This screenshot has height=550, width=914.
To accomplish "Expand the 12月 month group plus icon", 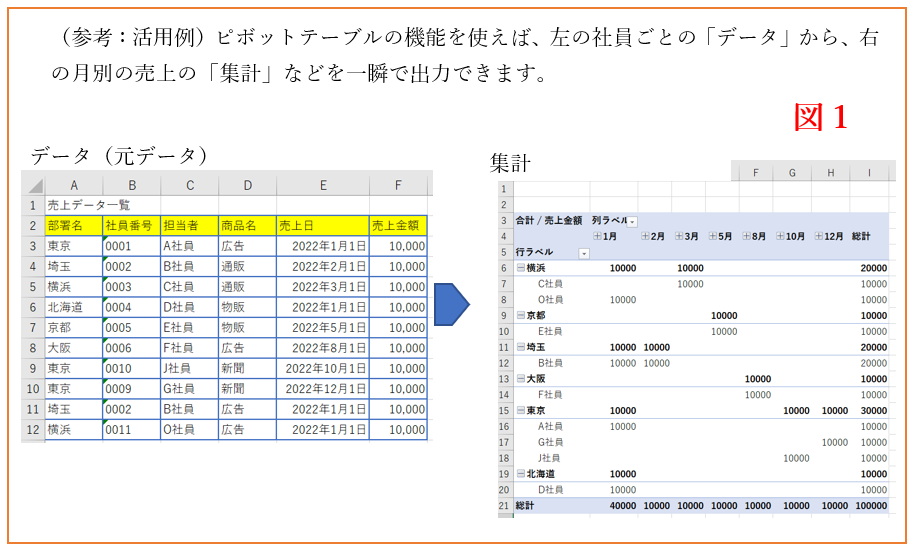I will 820,236.
